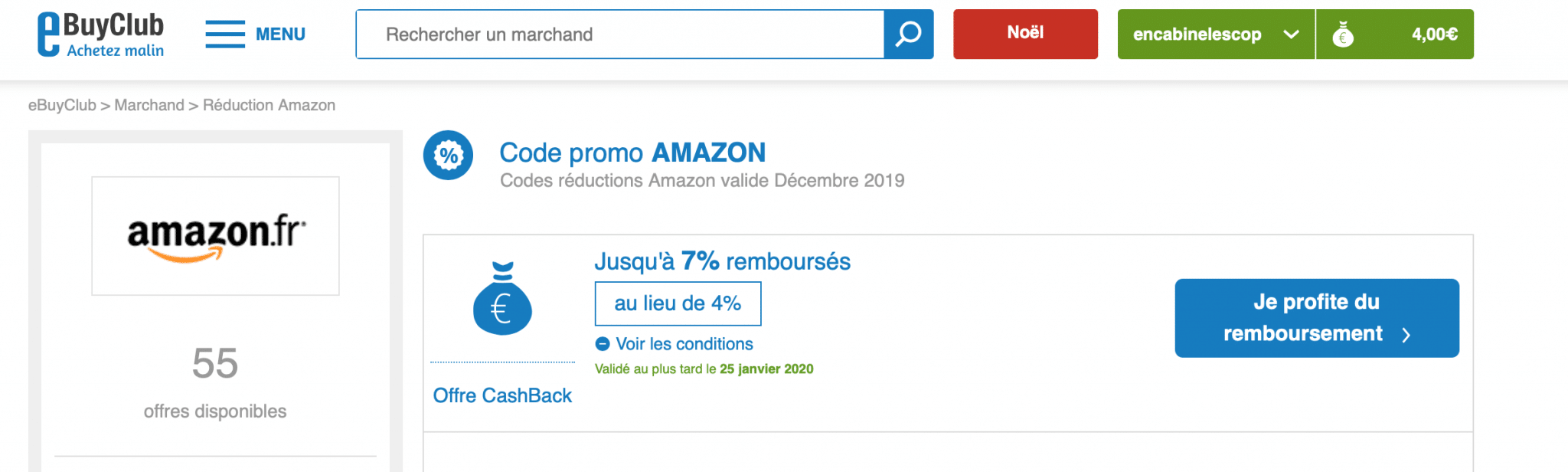Focus the Rechercher un marchand search field
This screenshot has width=1568, height=472.
(620, 34)
